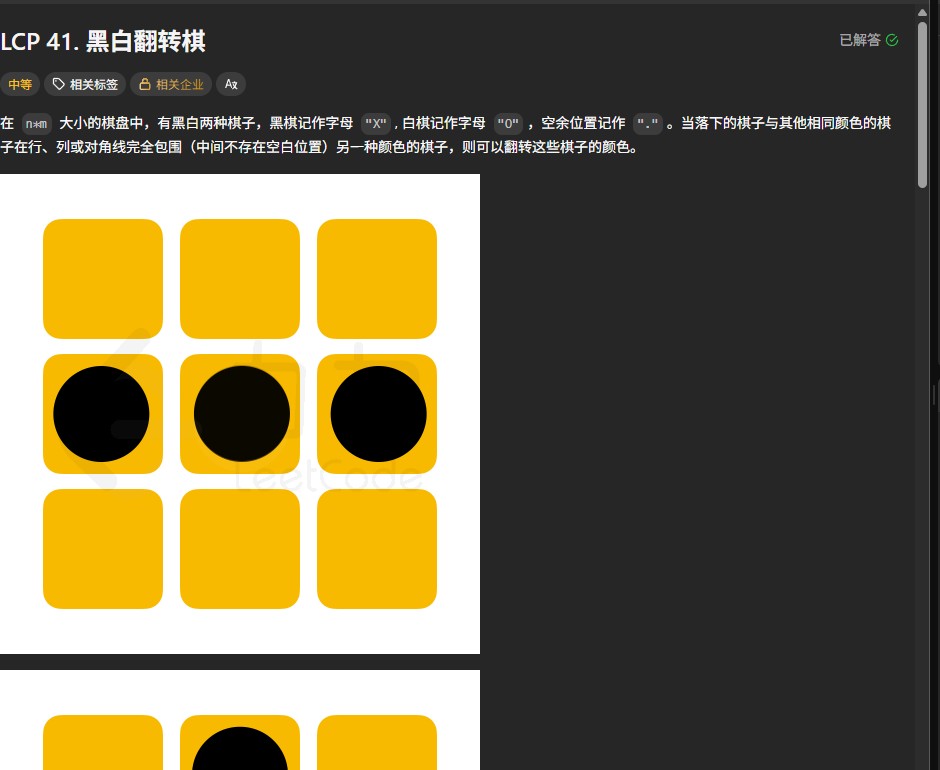Viewport: 940px width, 770px height.
Task: Click the inline code "O"
Action: pyautogui.click(x=508, y=124)
